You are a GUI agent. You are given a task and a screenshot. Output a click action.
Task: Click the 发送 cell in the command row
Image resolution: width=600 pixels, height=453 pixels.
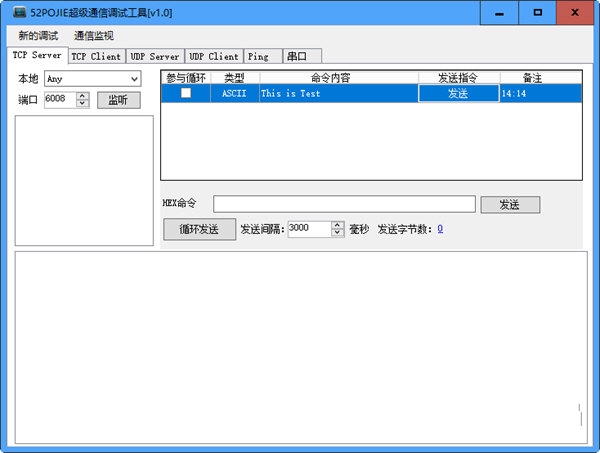[458, 93]
